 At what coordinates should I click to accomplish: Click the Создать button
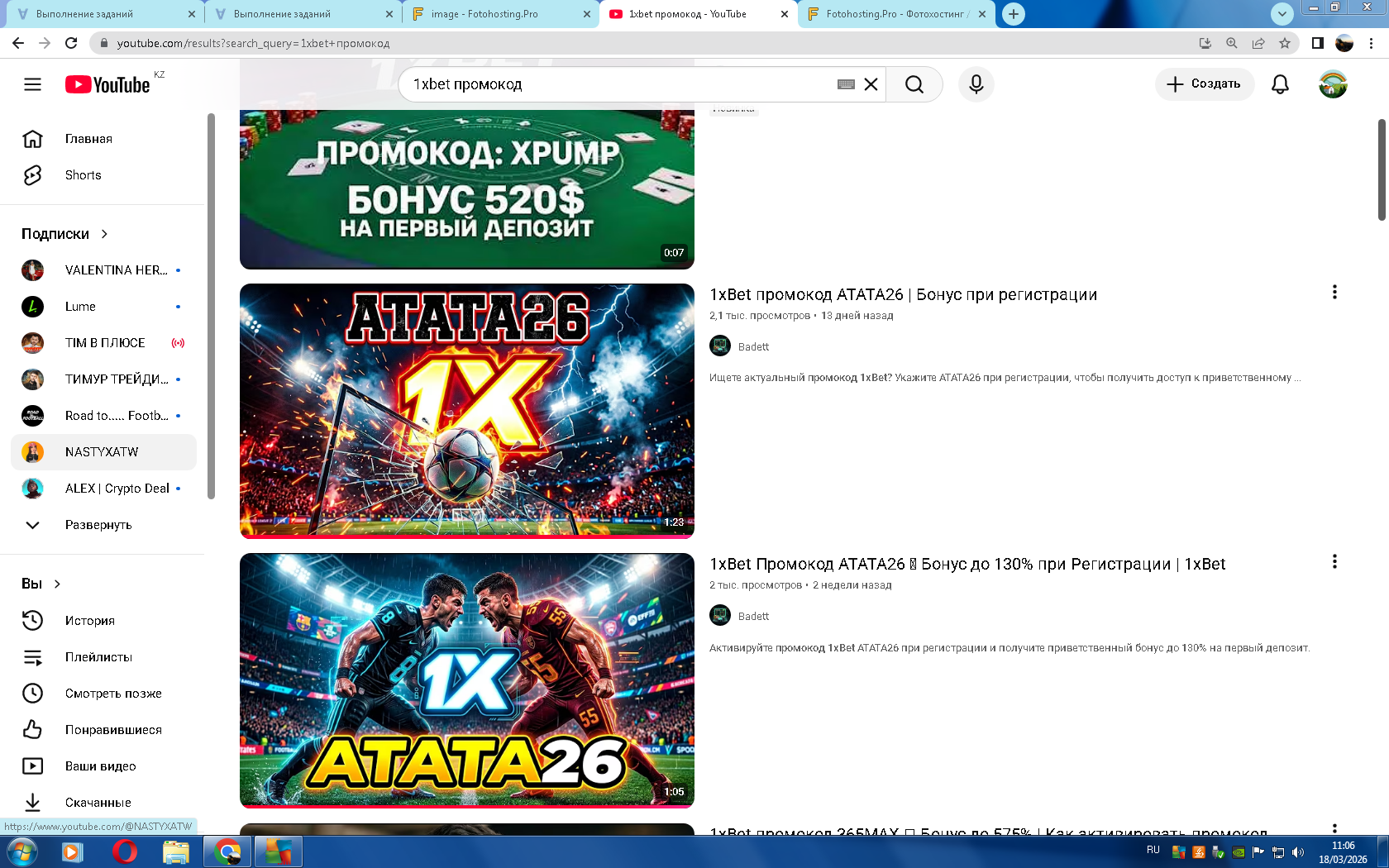pos(1204,84)
